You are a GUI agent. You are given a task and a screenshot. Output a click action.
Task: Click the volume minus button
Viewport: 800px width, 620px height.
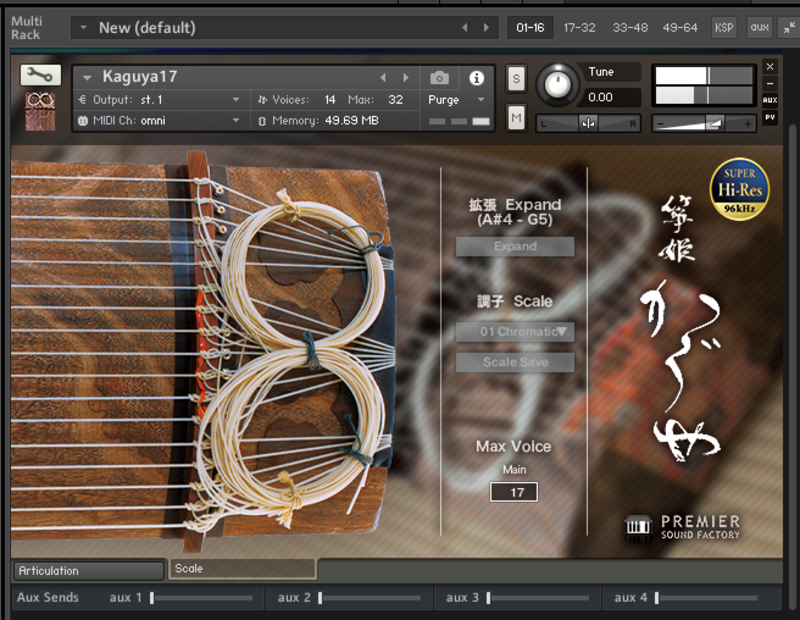pyautogui.click(x=661, y=124)
